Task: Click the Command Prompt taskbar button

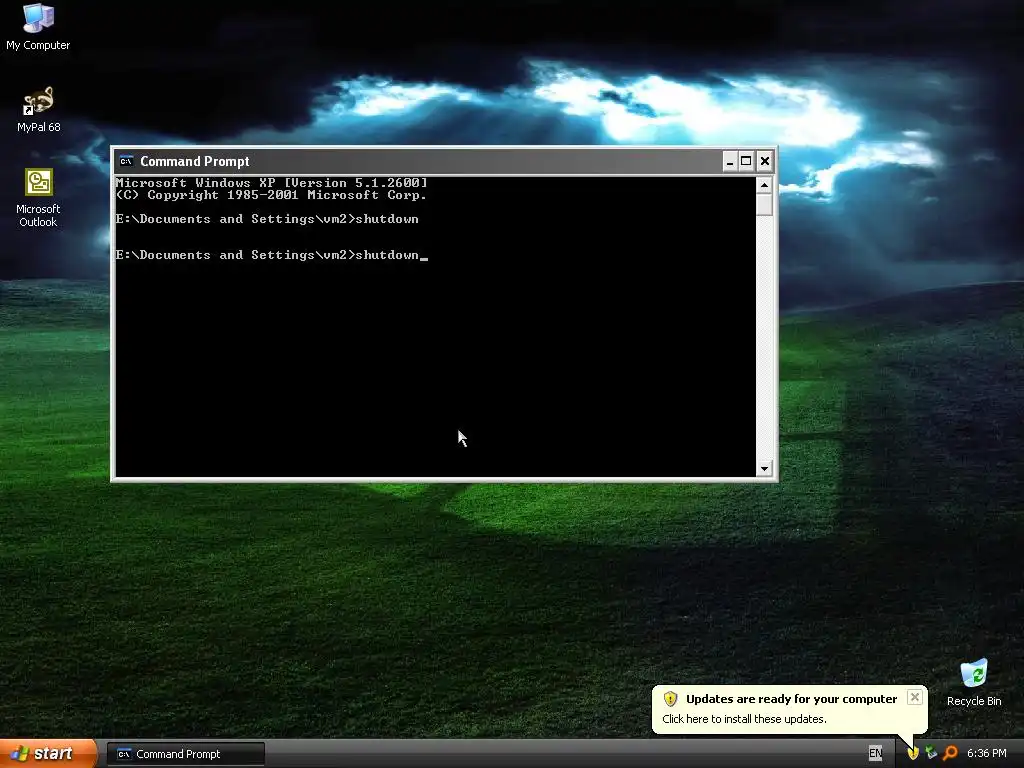Action: click(x=186, y=754)
